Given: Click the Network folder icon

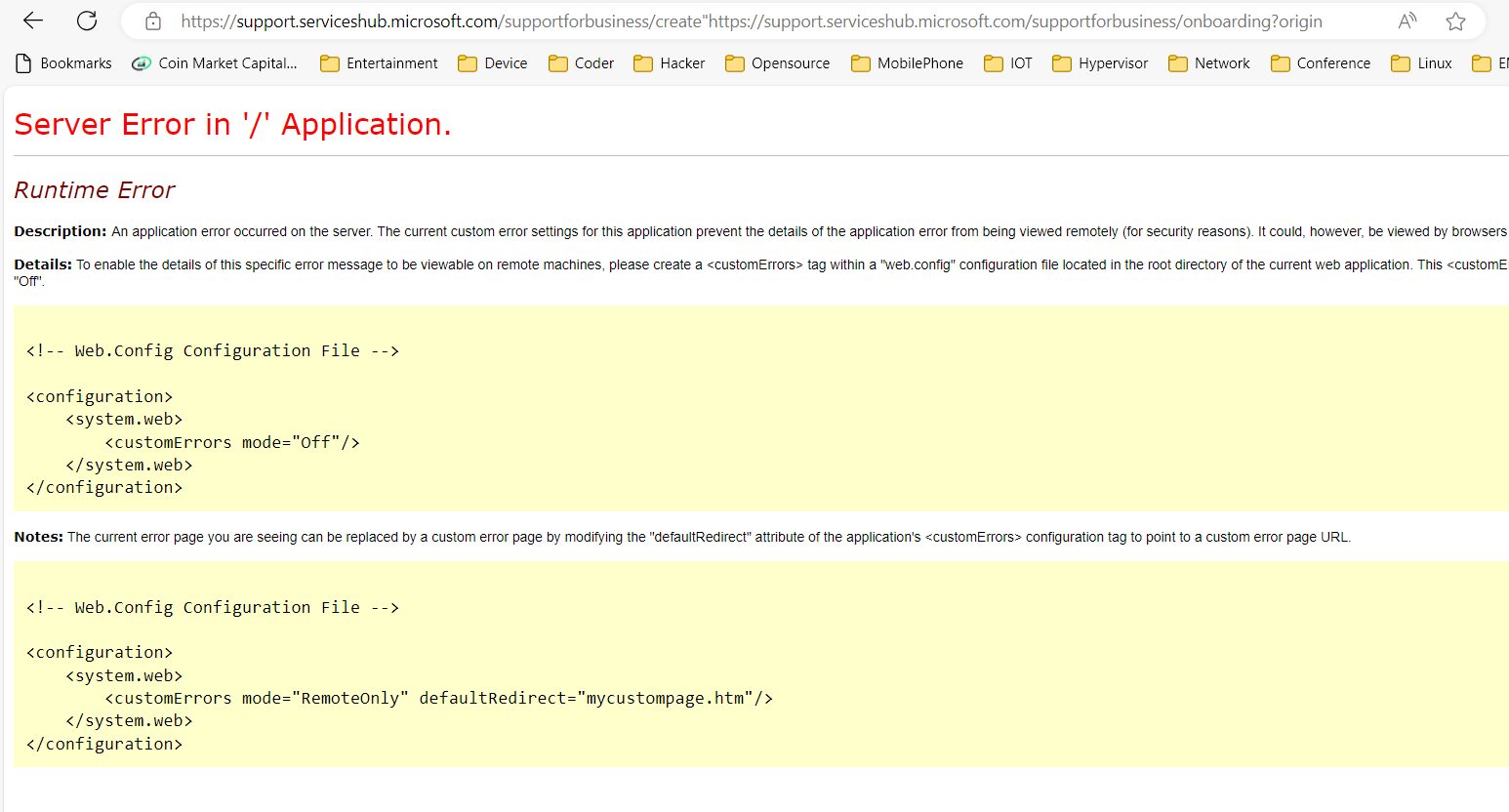Looking at the screenshot, I should [1178, 63].
